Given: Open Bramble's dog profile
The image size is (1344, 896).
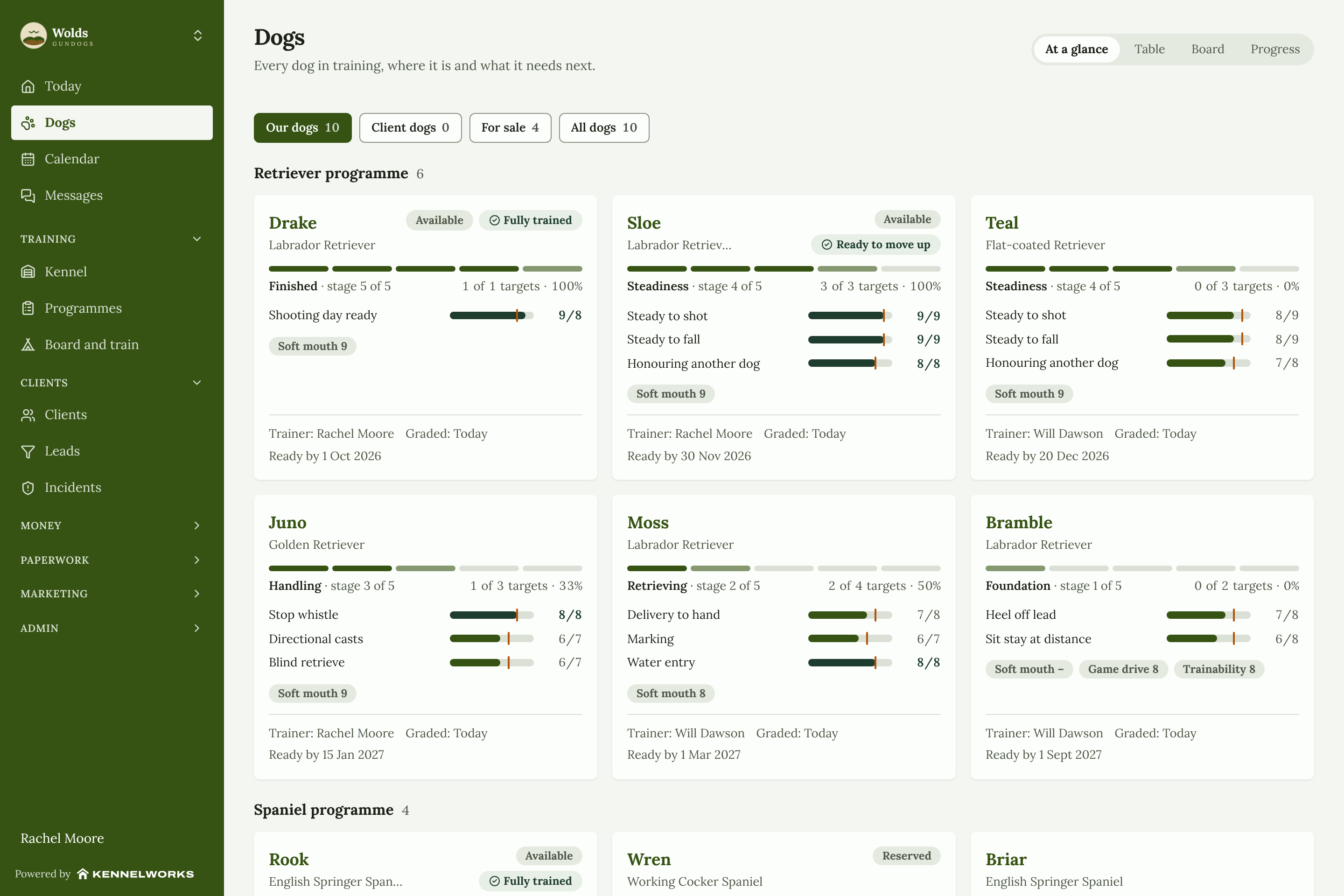Looking at the screenshot, I should pos(1018,522).
